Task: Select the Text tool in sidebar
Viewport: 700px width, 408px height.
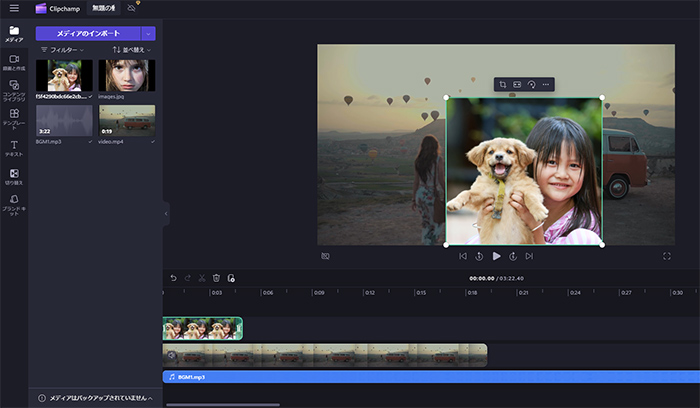Action: (14, 148)
